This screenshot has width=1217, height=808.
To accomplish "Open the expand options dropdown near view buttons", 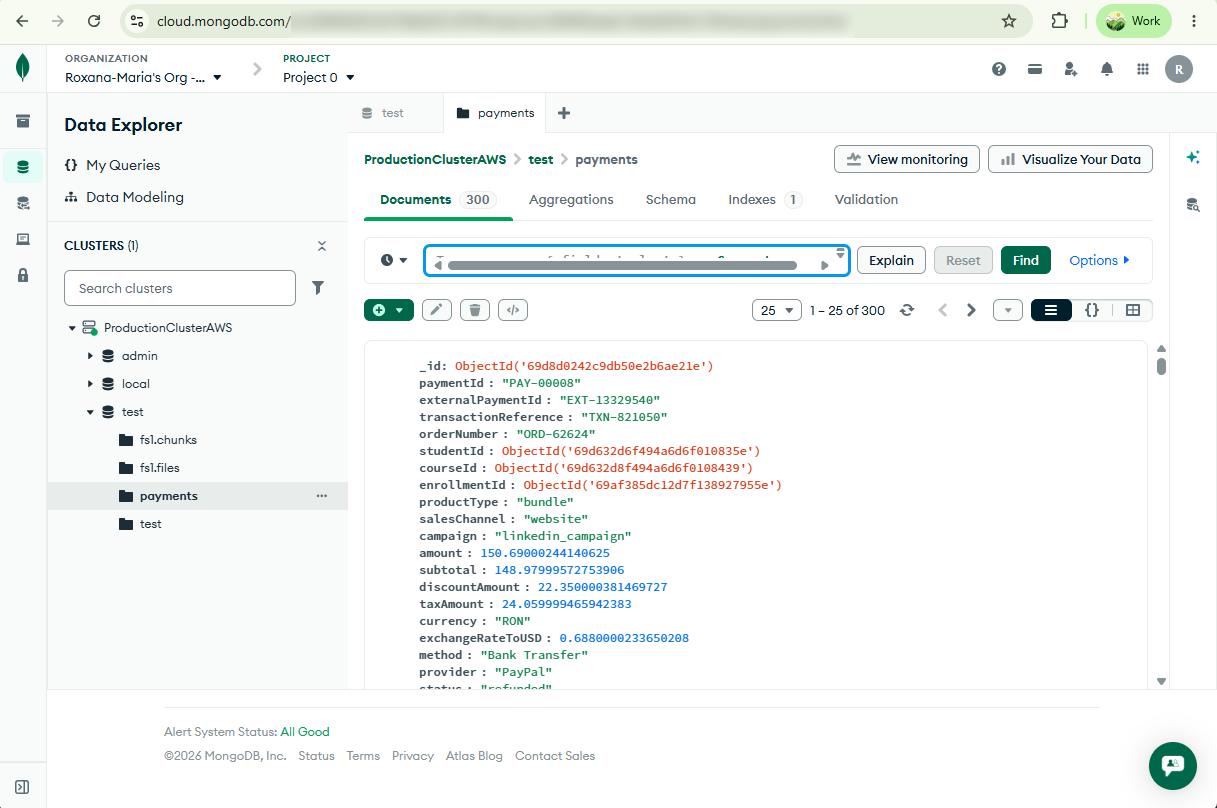I will click(1008, 310).
